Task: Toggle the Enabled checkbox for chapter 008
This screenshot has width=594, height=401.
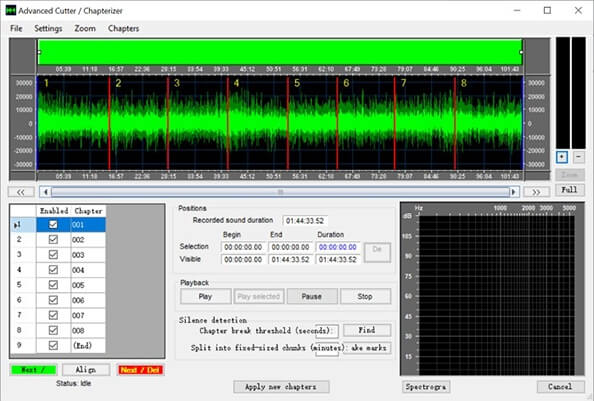Action: (53, 330)
